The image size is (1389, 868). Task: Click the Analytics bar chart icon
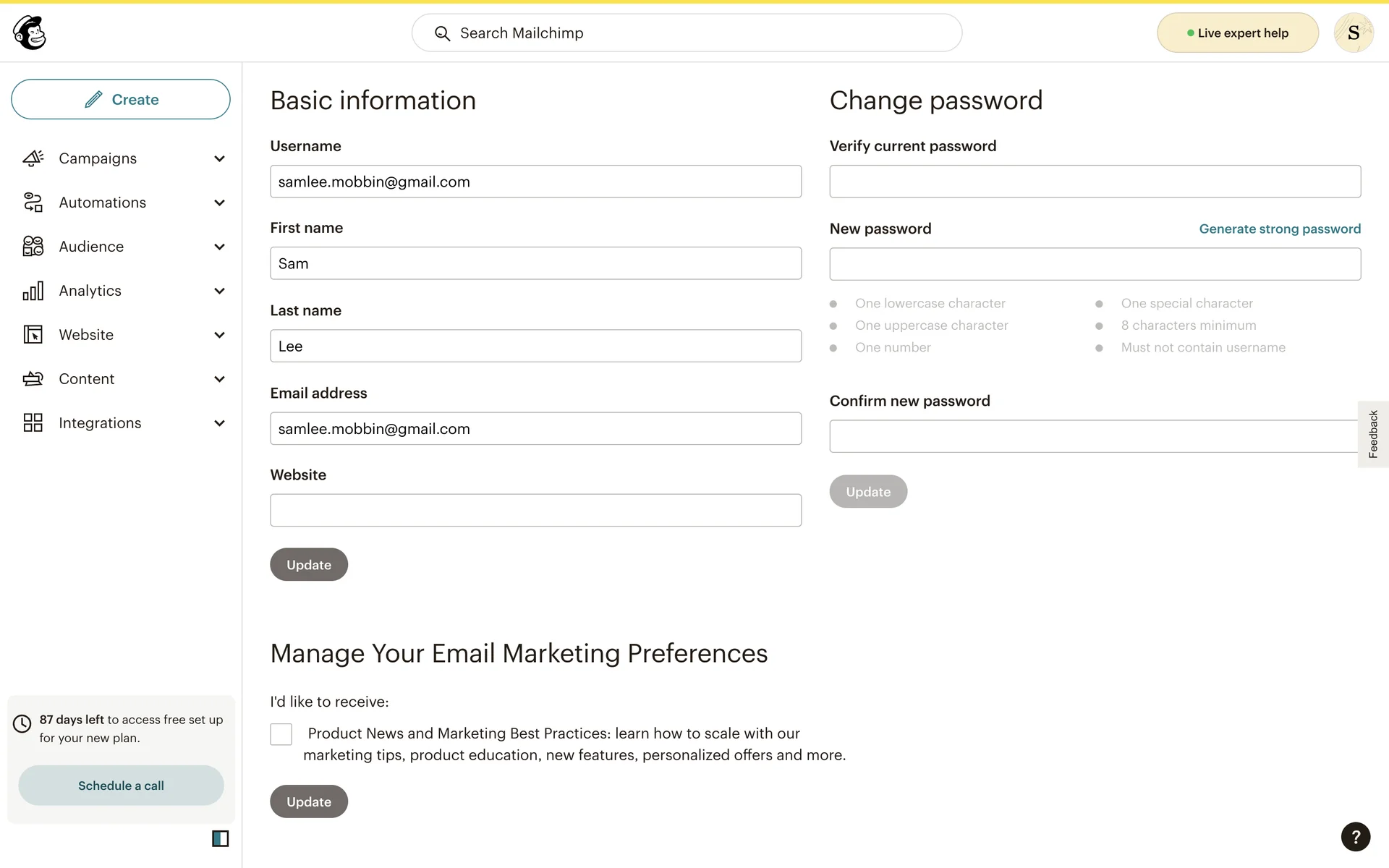point(33,291)
